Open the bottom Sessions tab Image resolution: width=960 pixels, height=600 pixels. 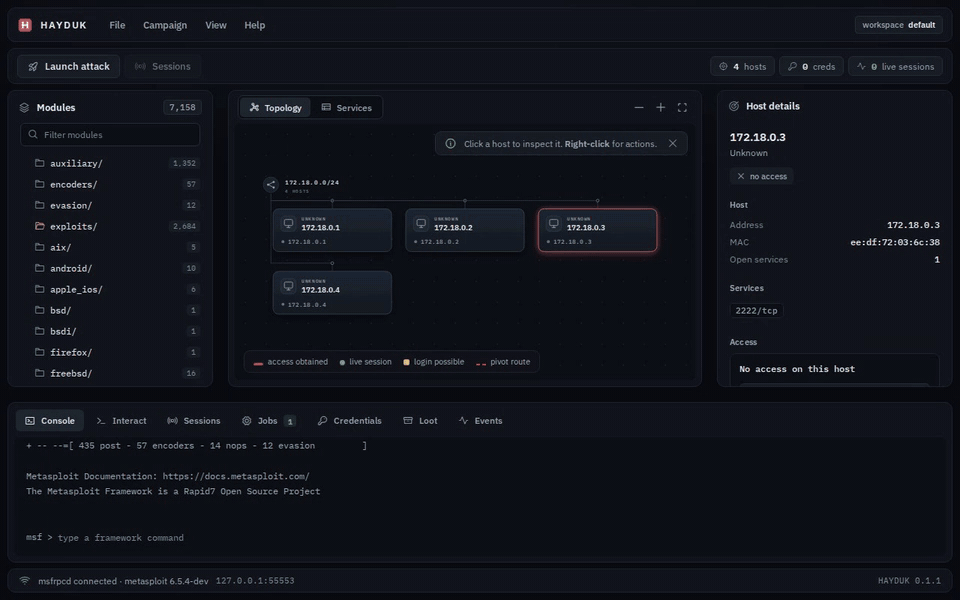pos(193,421)
